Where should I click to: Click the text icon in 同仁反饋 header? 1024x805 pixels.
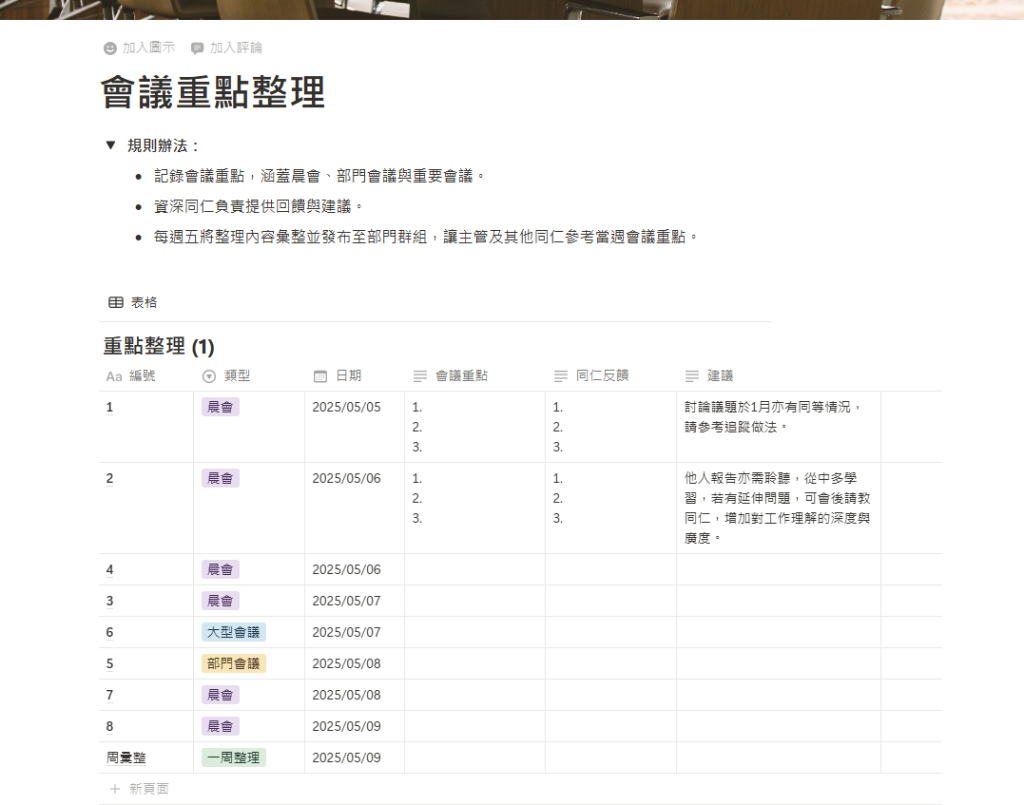click(x=560, y=376)
